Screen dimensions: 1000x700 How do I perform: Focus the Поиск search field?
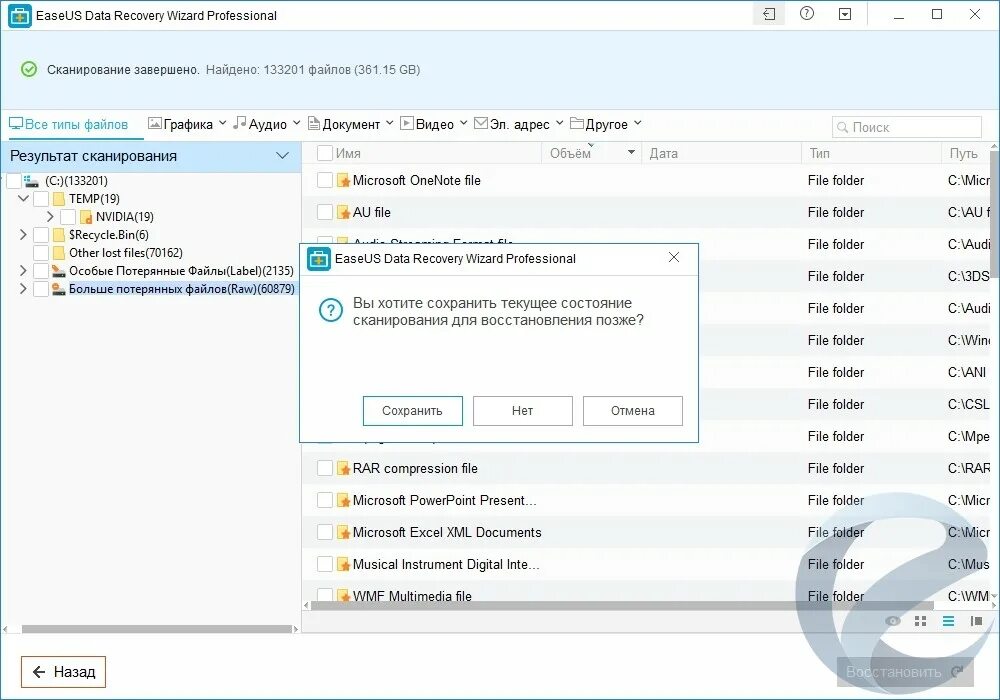[x=906, y=127]
